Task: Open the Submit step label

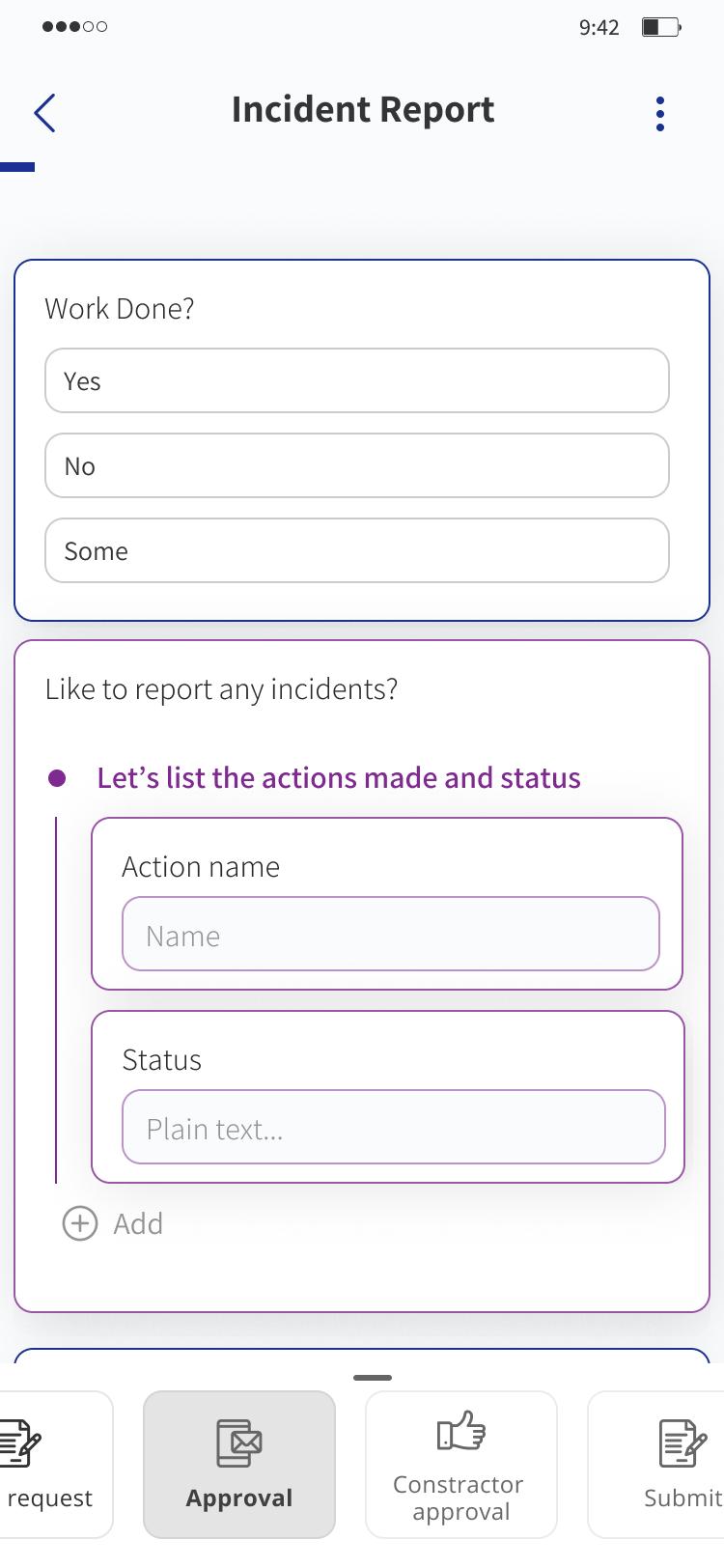Action: pyautogui.click(x=683, y=1498)
